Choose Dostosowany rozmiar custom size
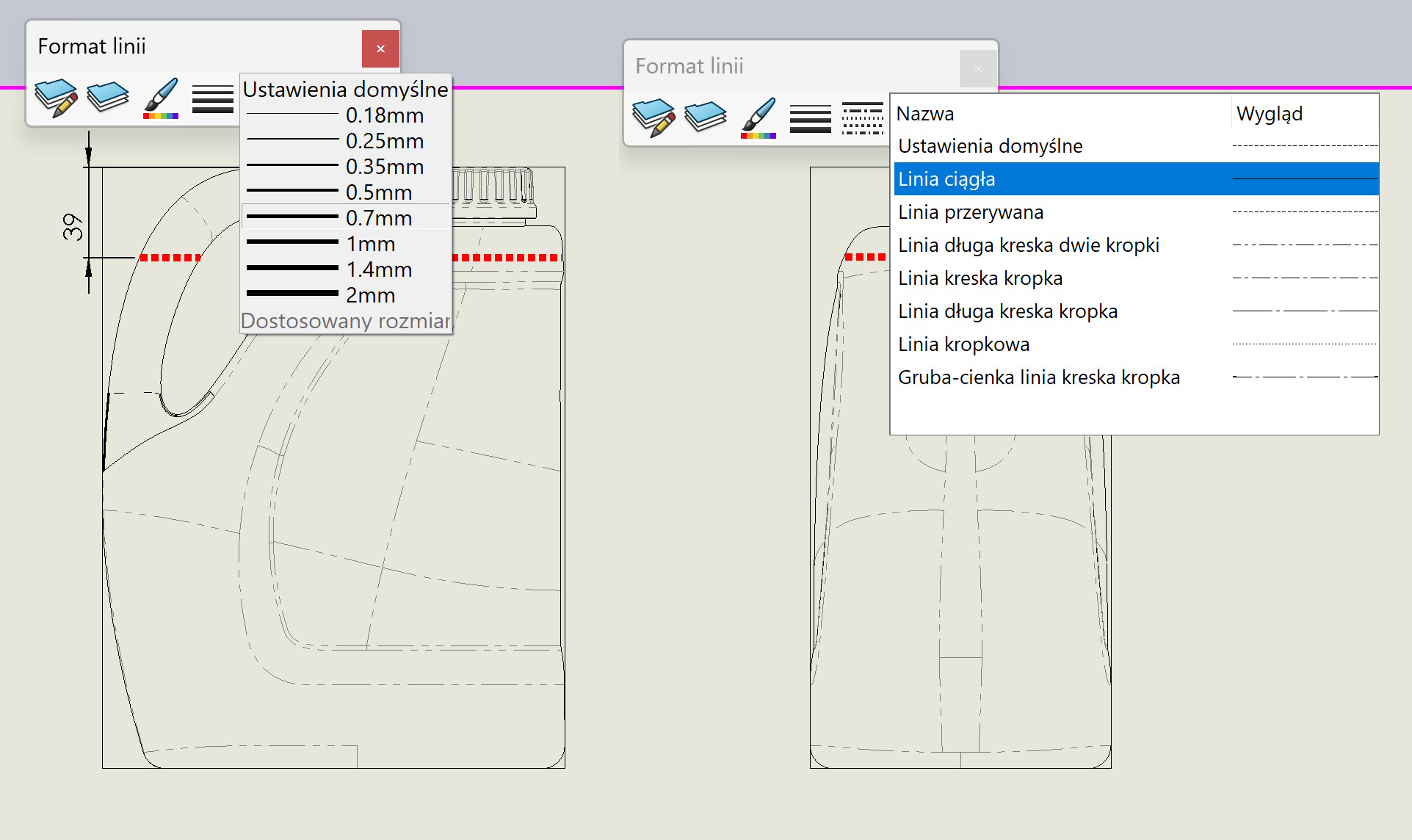 pos(345,321)
